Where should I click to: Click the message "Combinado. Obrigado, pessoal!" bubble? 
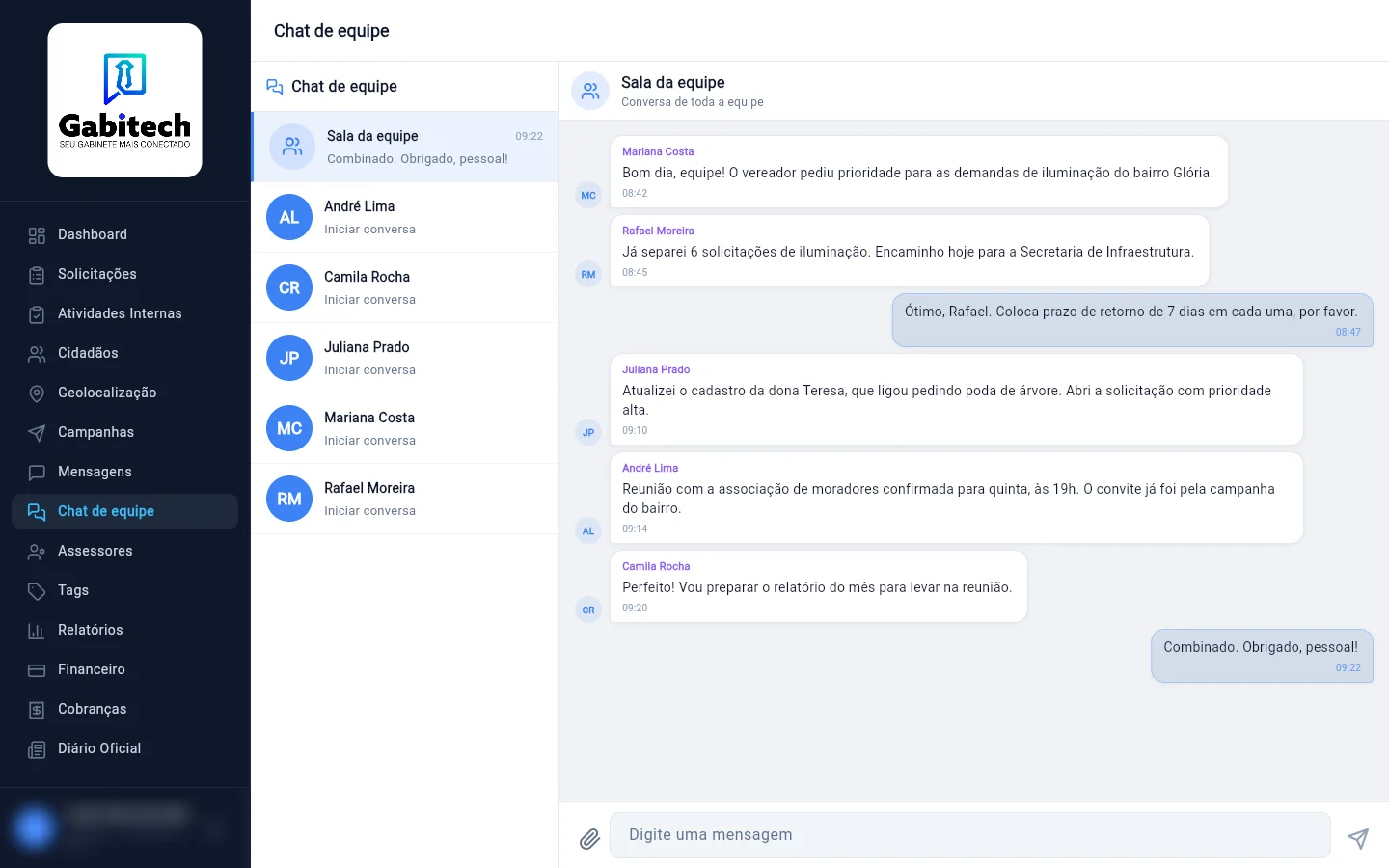click(x=1262, y=656)
